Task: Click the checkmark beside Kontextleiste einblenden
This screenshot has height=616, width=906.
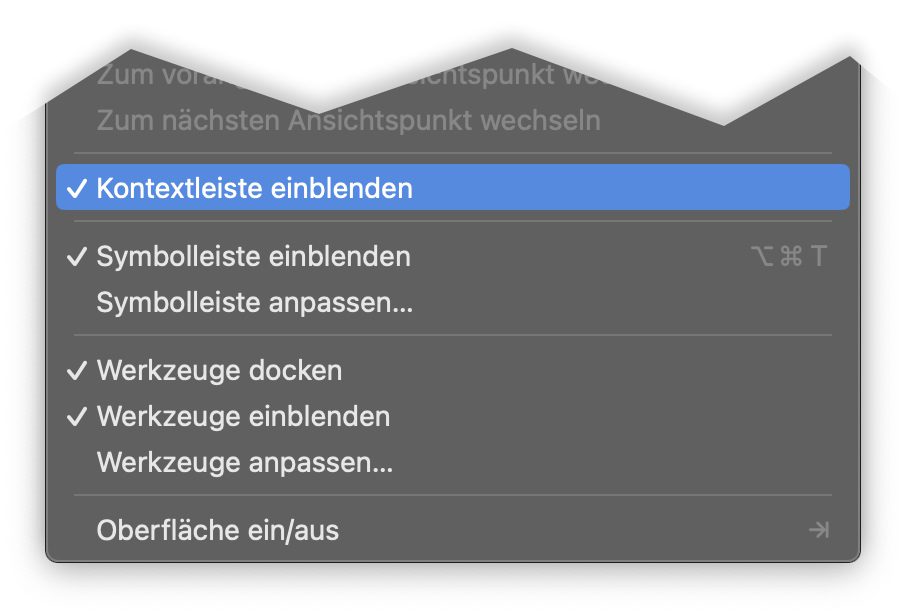Action: point(76,188)
